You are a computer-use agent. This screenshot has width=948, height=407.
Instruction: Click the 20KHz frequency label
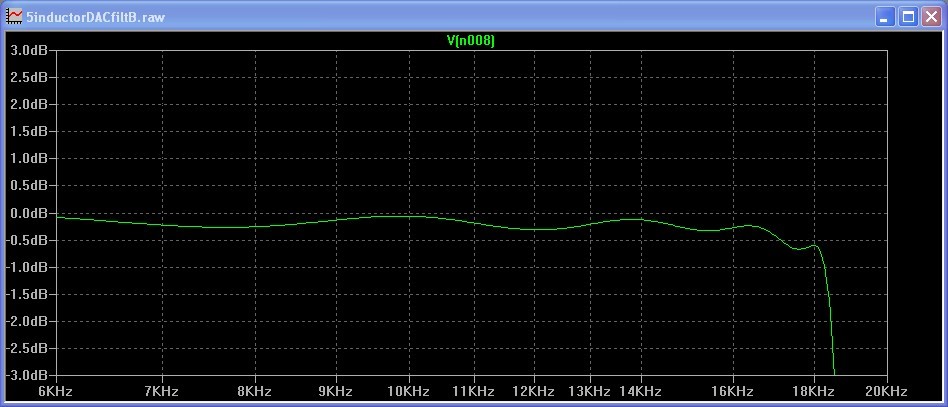pos(886,391)
